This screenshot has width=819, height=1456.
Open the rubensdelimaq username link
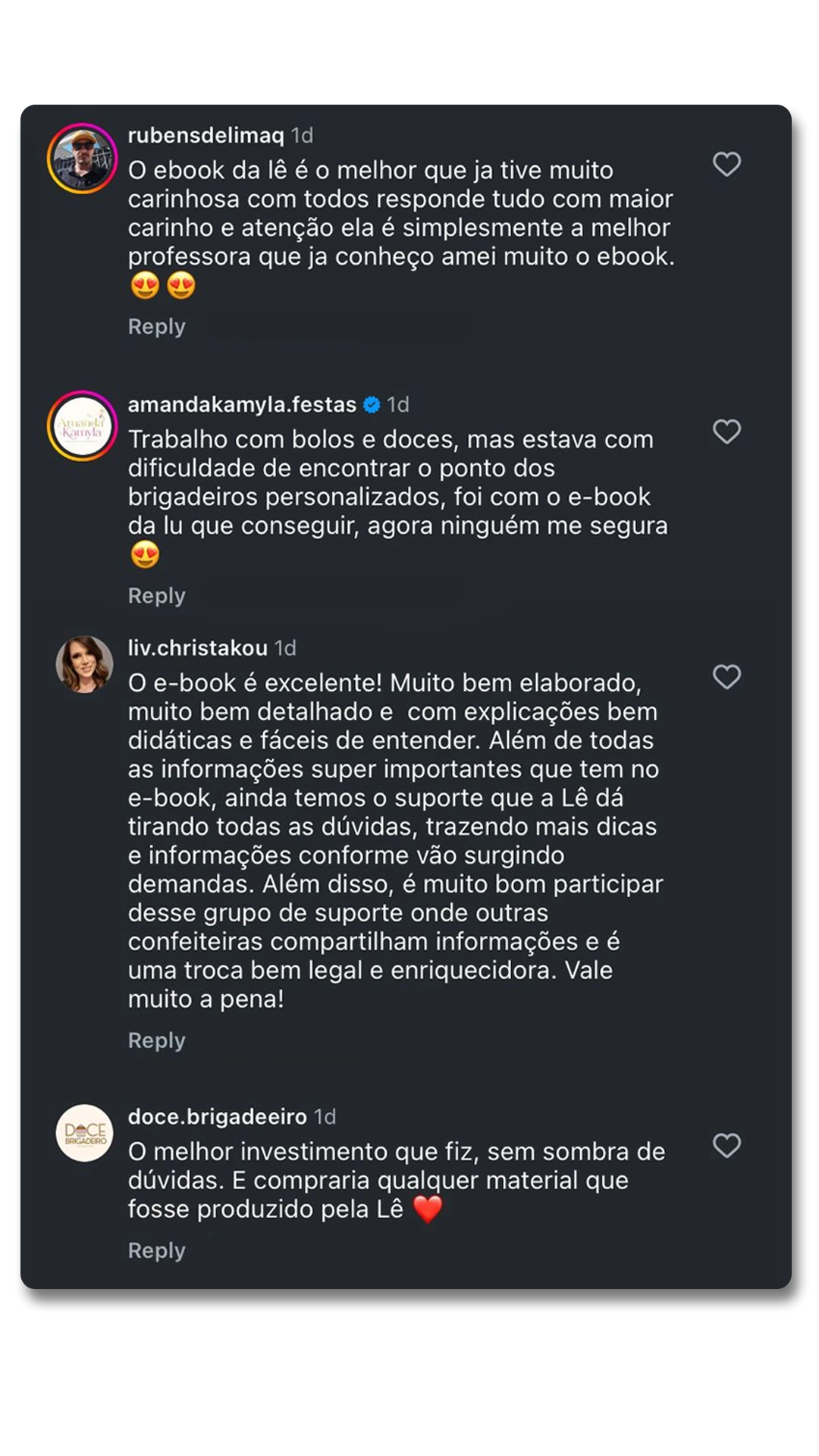pos(206,136)
